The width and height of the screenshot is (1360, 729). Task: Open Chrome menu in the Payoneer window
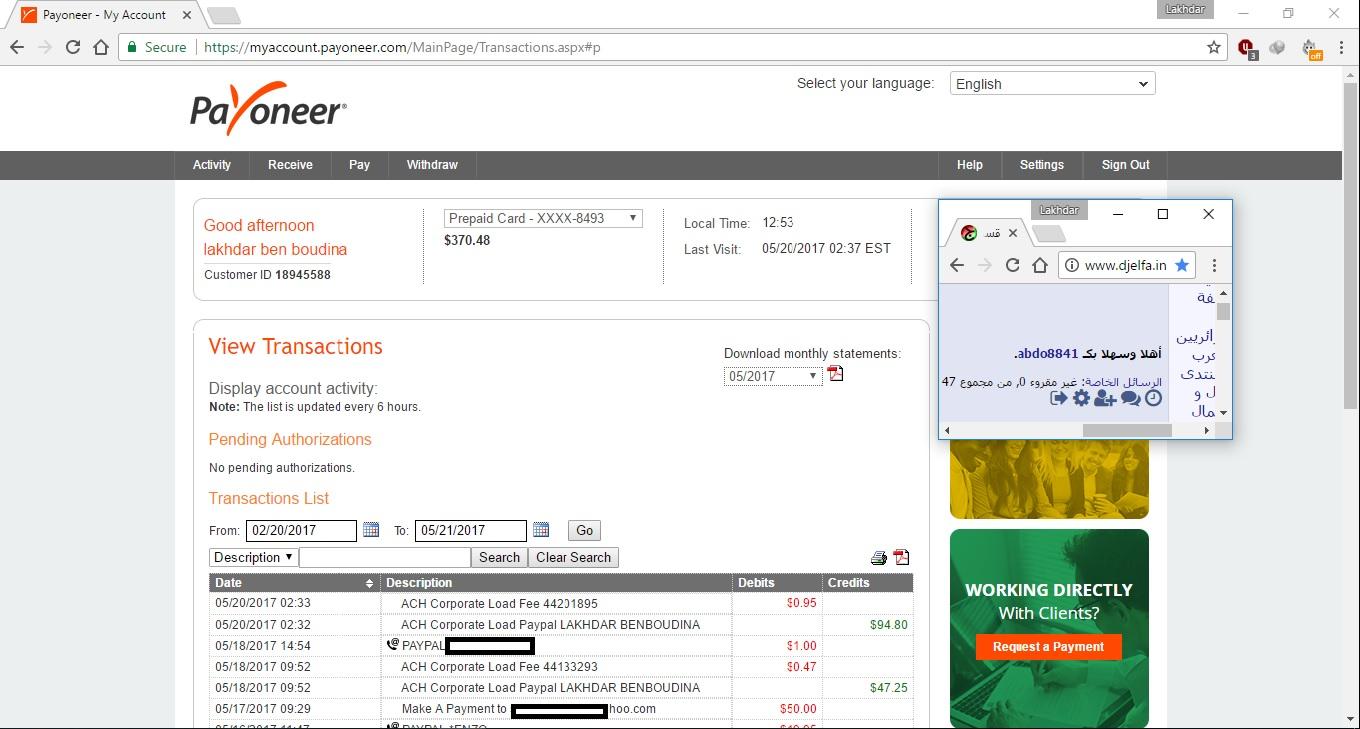(1342, 47)
